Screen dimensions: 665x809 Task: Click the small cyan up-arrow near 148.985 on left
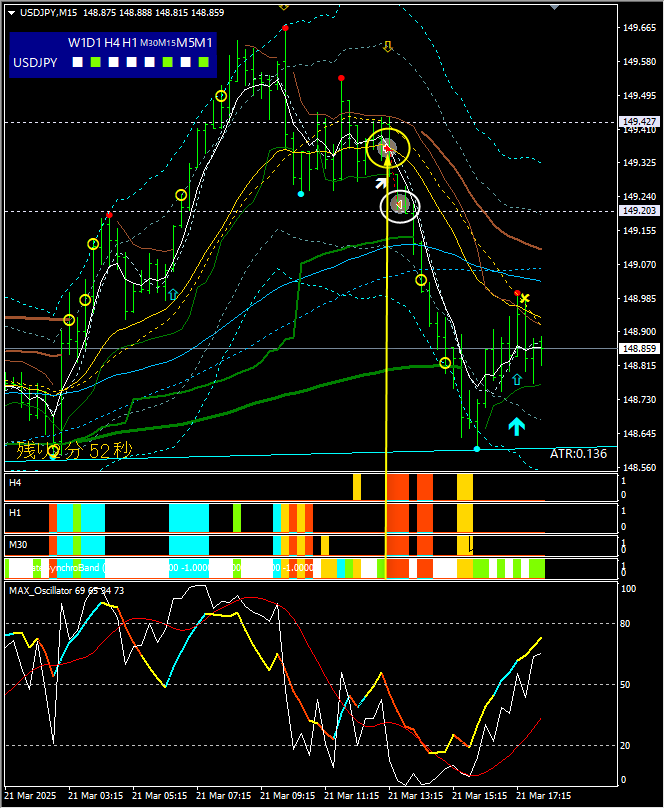[173, 294]
